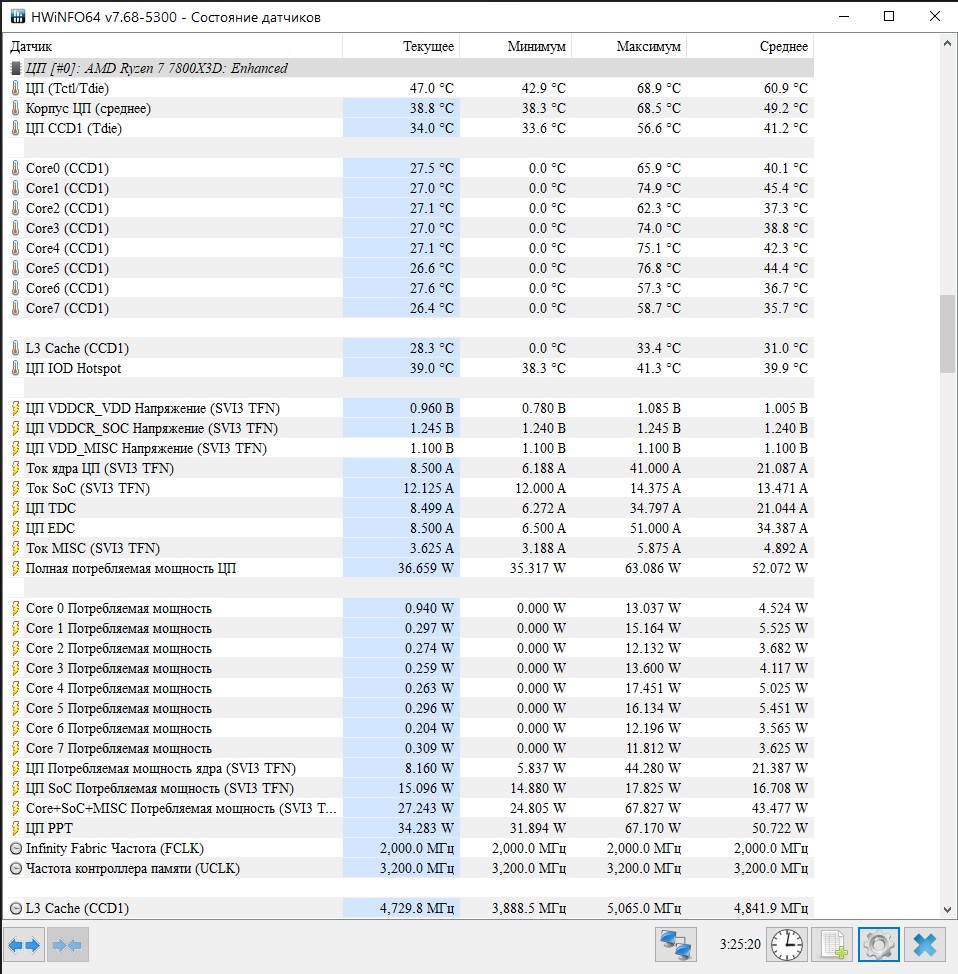The height and width of the screenshot is (974, 958).
Task: Select ЦП Потребляемая мощность ядра row
Action: pos(411,768)
